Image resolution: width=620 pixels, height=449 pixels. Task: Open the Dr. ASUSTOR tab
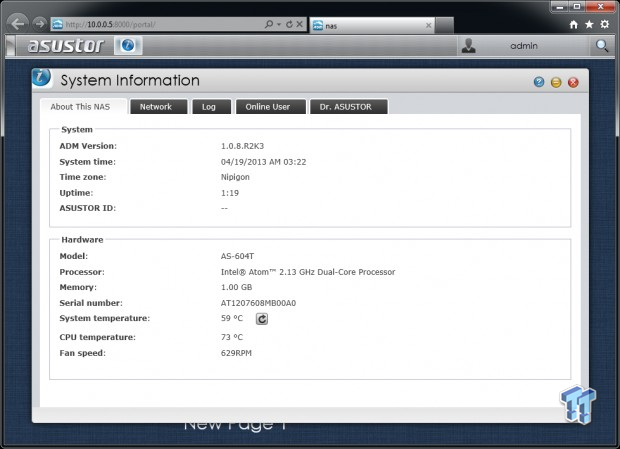tap(348, 107)
